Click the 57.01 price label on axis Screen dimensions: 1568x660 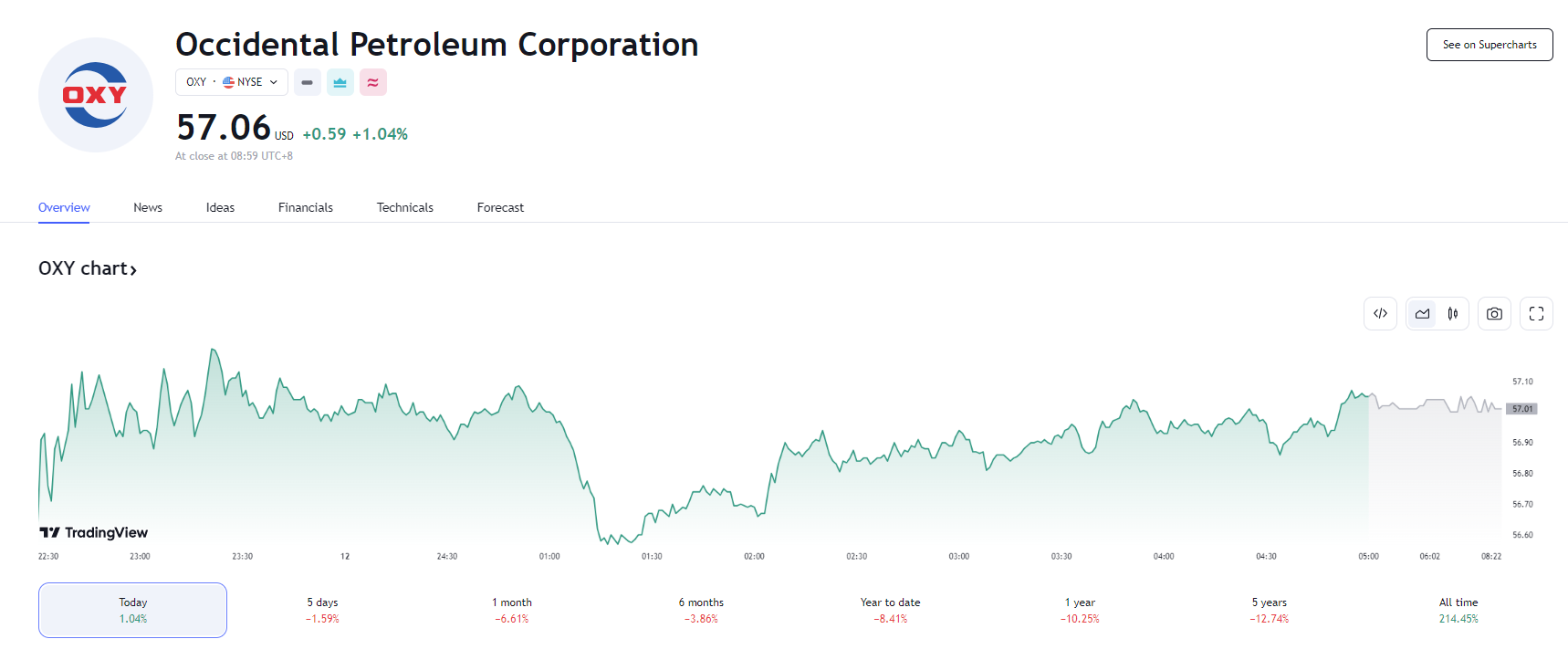(x=1522, y=409)
